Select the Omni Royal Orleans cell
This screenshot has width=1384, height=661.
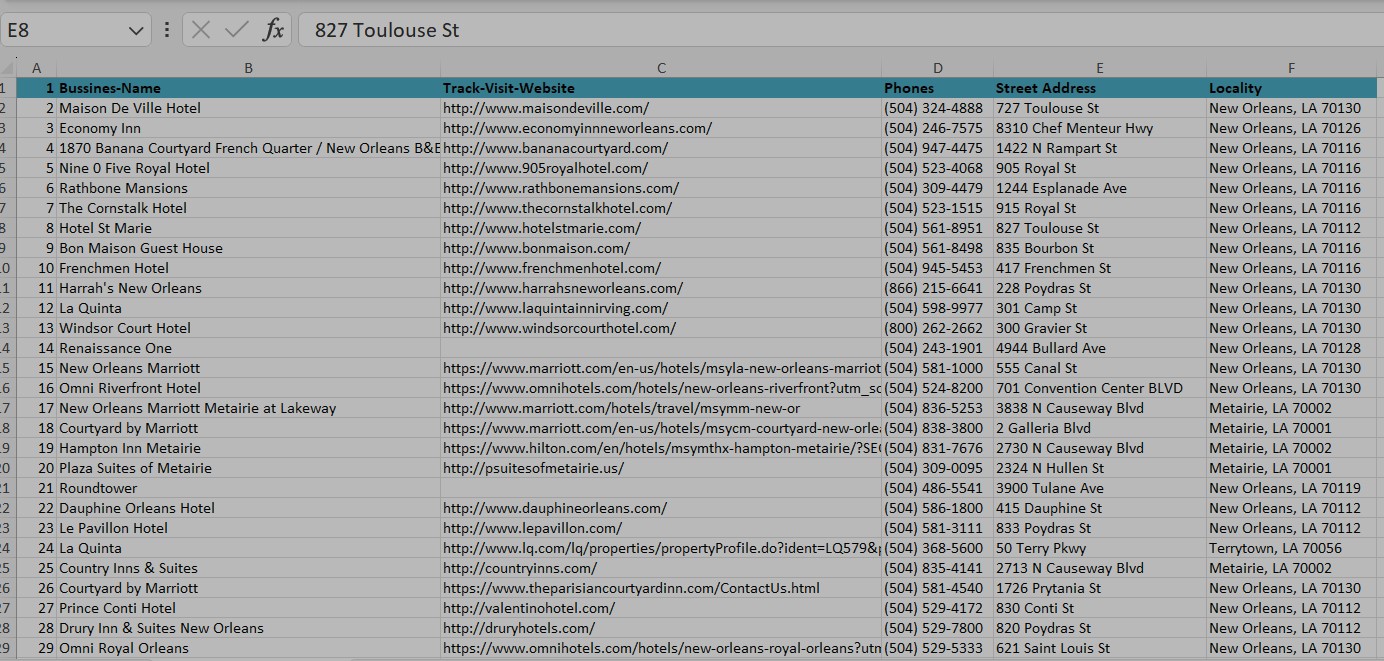coord(249,648)
